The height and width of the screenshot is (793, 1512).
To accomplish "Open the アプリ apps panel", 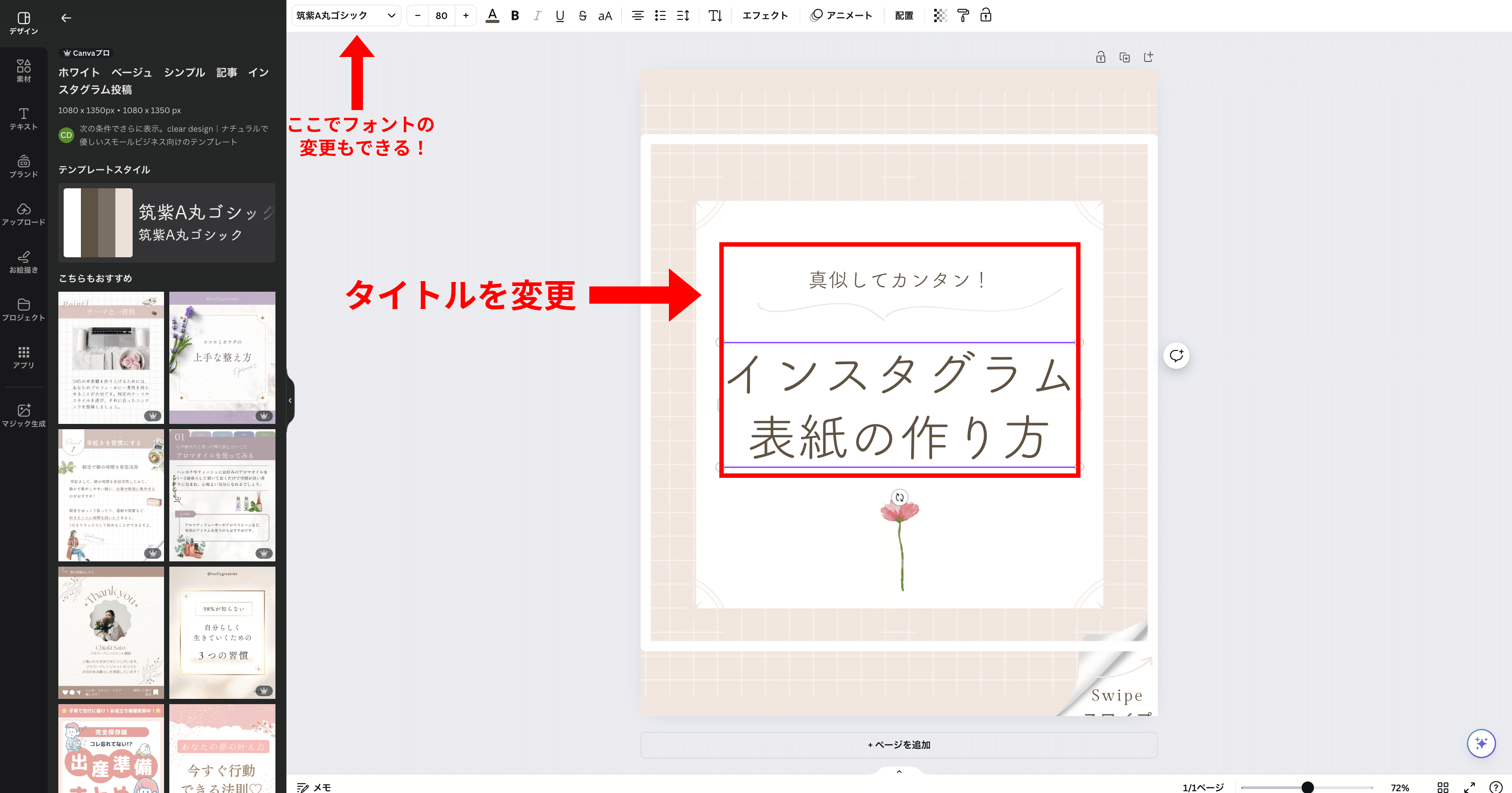I will click(23, 357).
